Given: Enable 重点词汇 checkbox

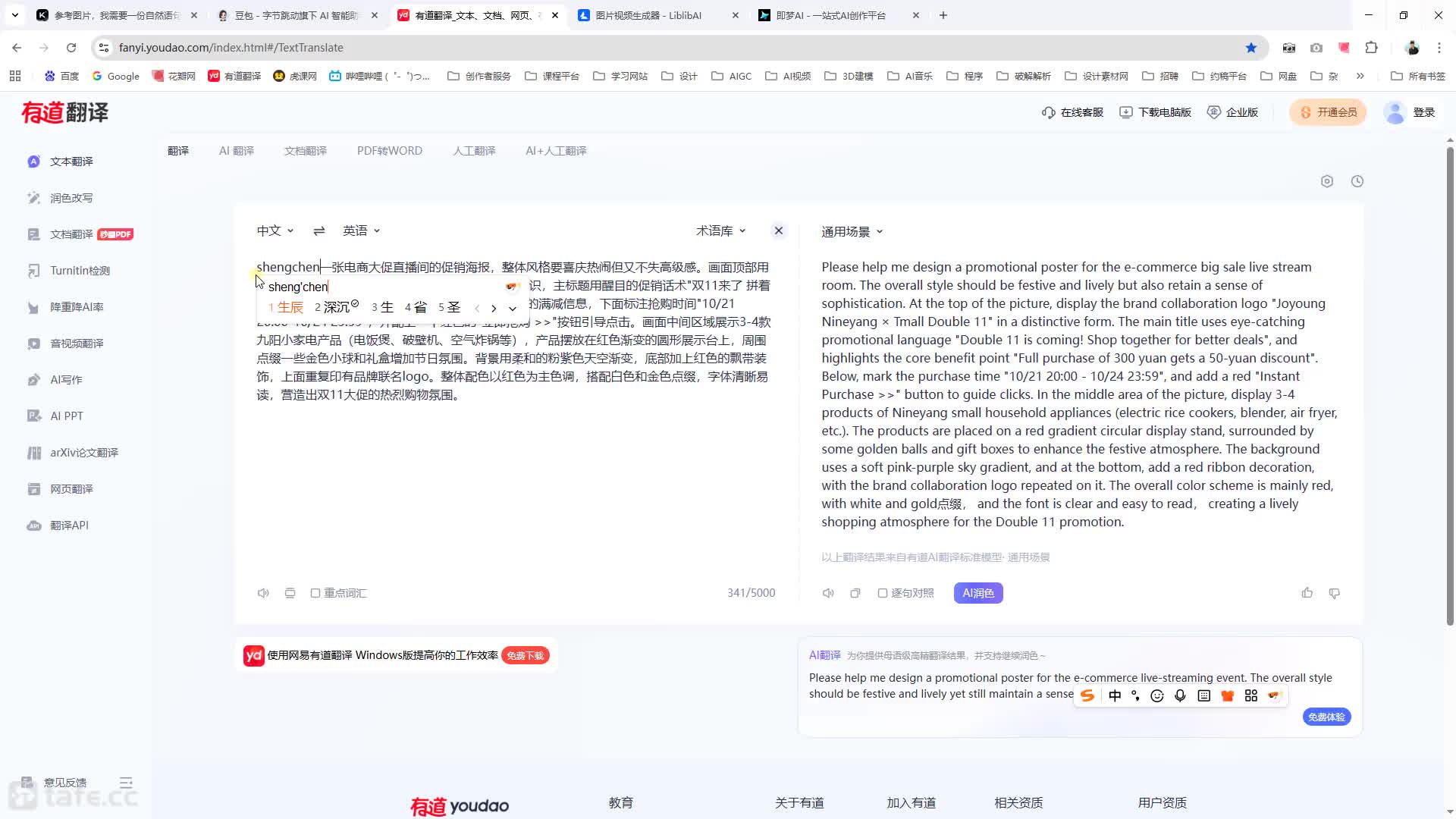Looking at the screenshot, I should point(315,593).
